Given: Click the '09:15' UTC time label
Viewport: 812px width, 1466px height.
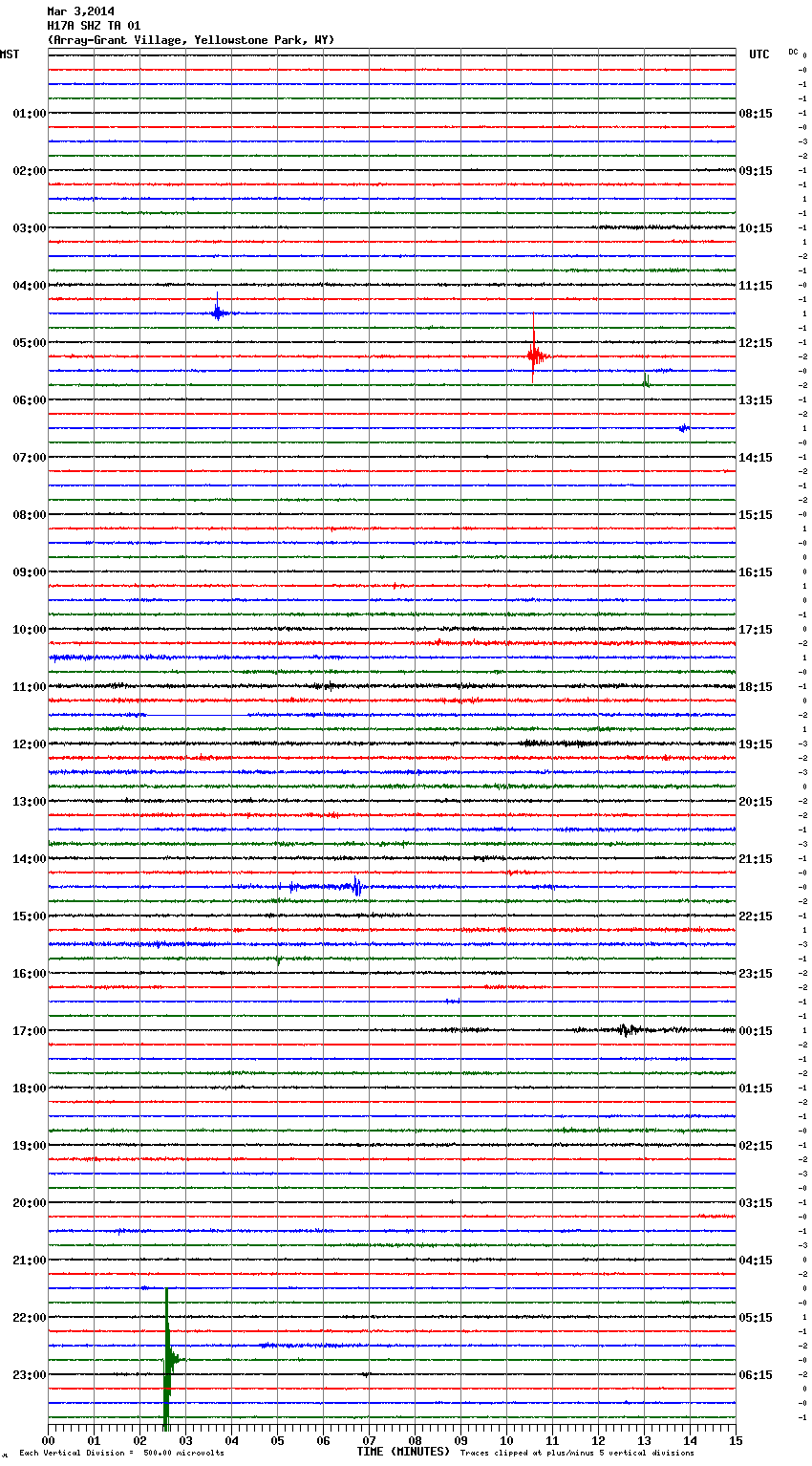Looking at the screenshot, I should [756, 171].
